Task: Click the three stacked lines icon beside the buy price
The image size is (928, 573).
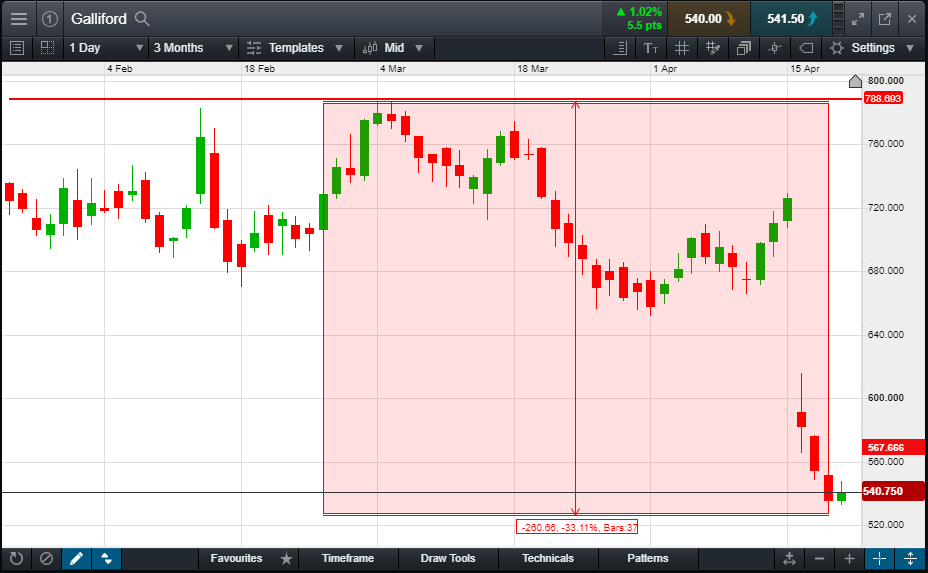Action: [839, 19]
